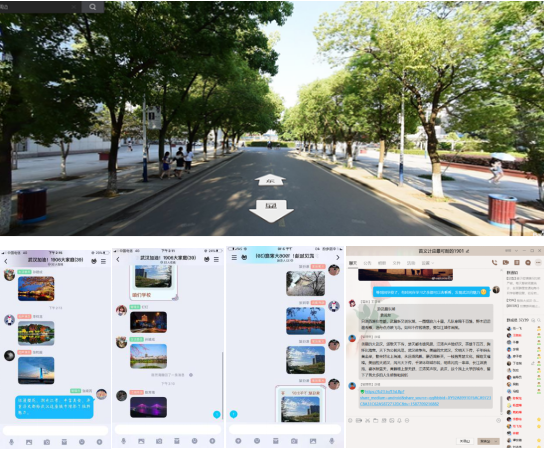The width and height of the screenshot is (544, 452).
Task: Open the purple bridge photo in the middle phone chat
Action: tap(148, 407)
